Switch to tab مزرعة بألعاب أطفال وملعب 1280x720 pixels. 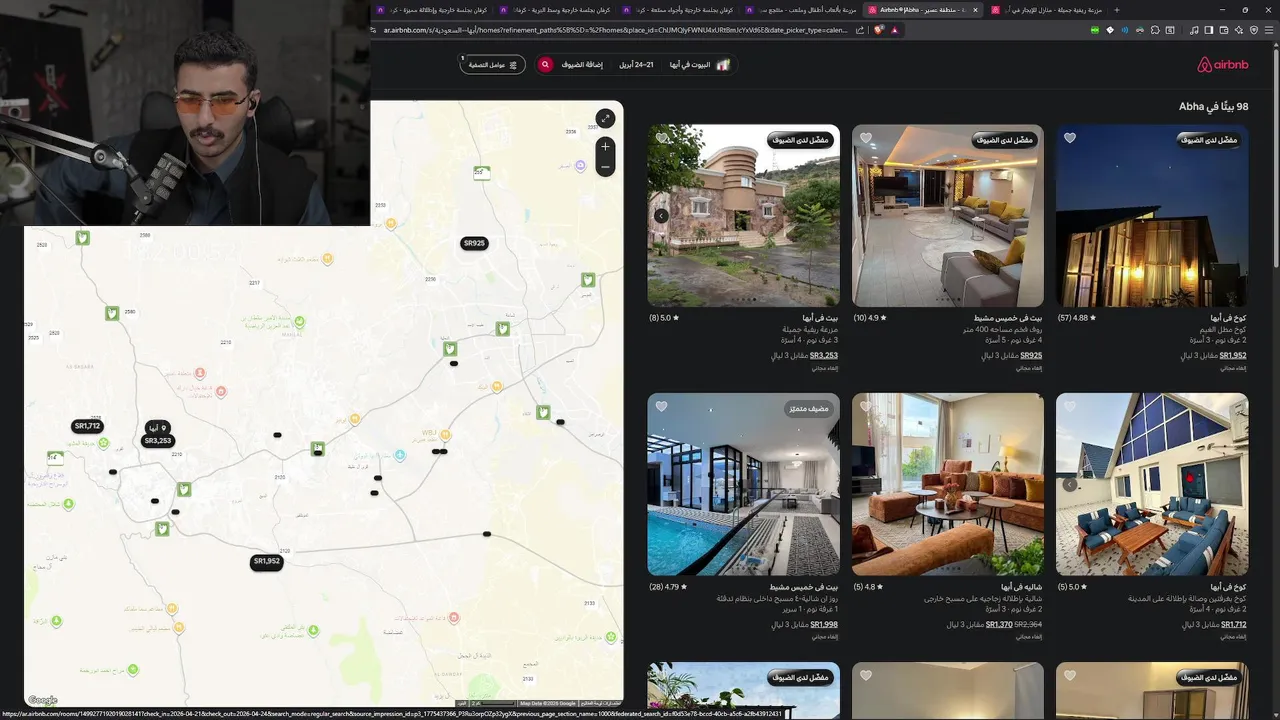800,10
